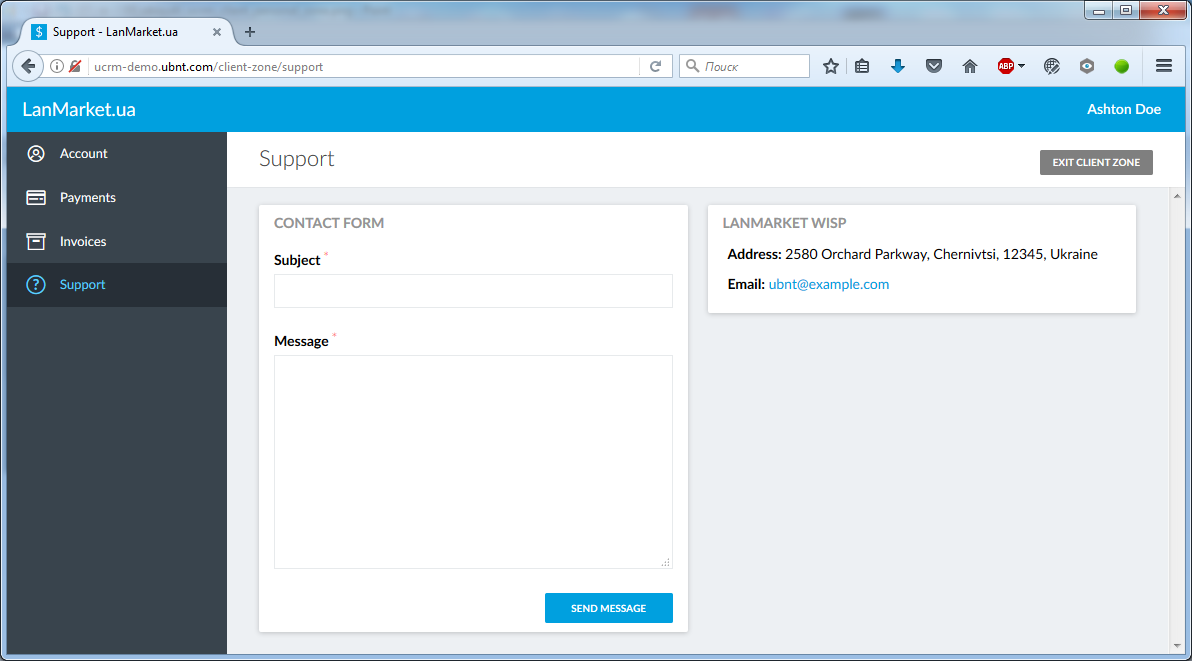Expand the Adblock Plus dropdown arrow
Image resolution: width=1192 pixels, height=661 pixels.
(x=1021, y=67)
